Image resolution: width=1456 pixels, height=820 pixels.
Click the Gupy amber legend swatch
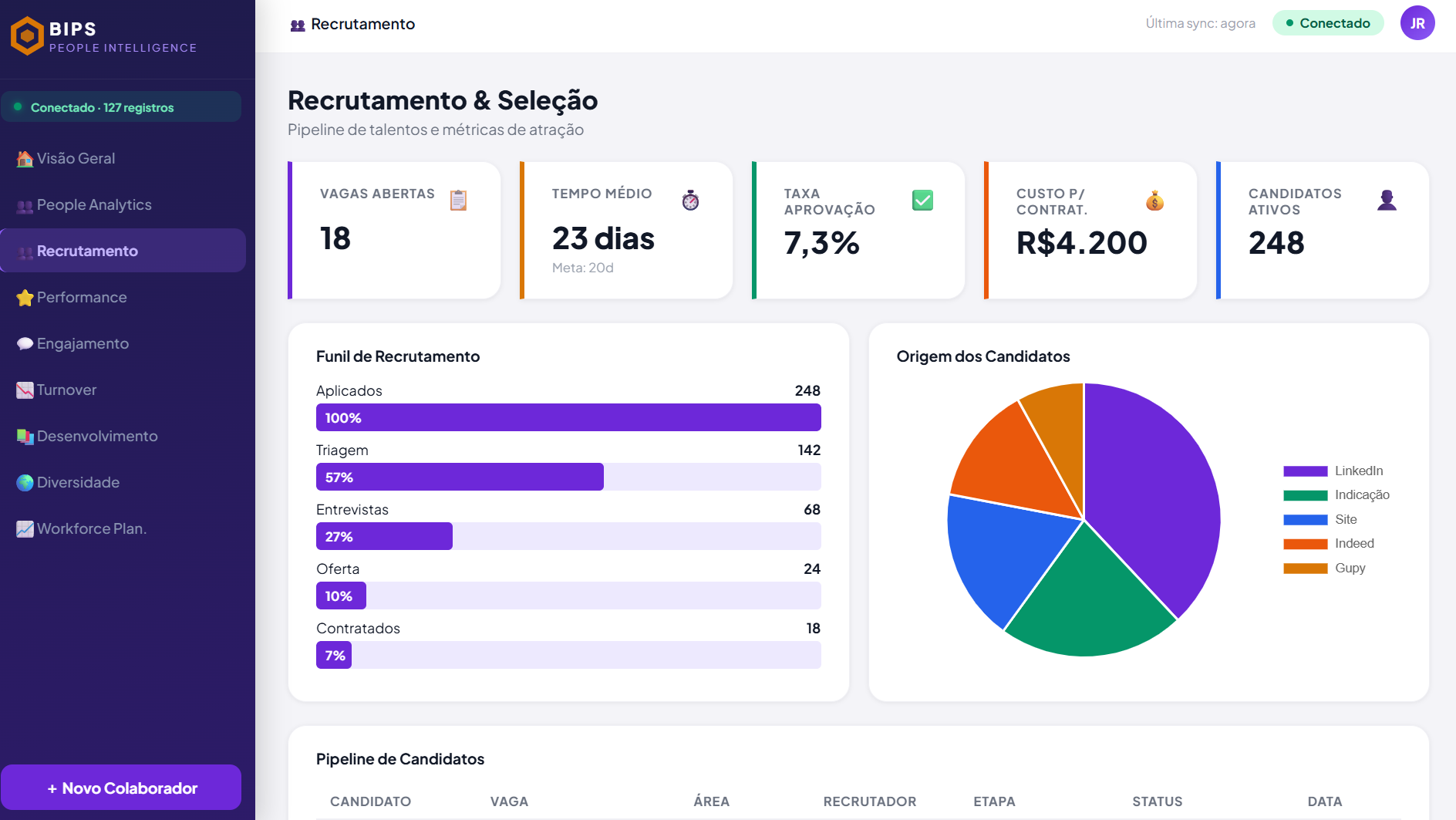pos(1305,569)
